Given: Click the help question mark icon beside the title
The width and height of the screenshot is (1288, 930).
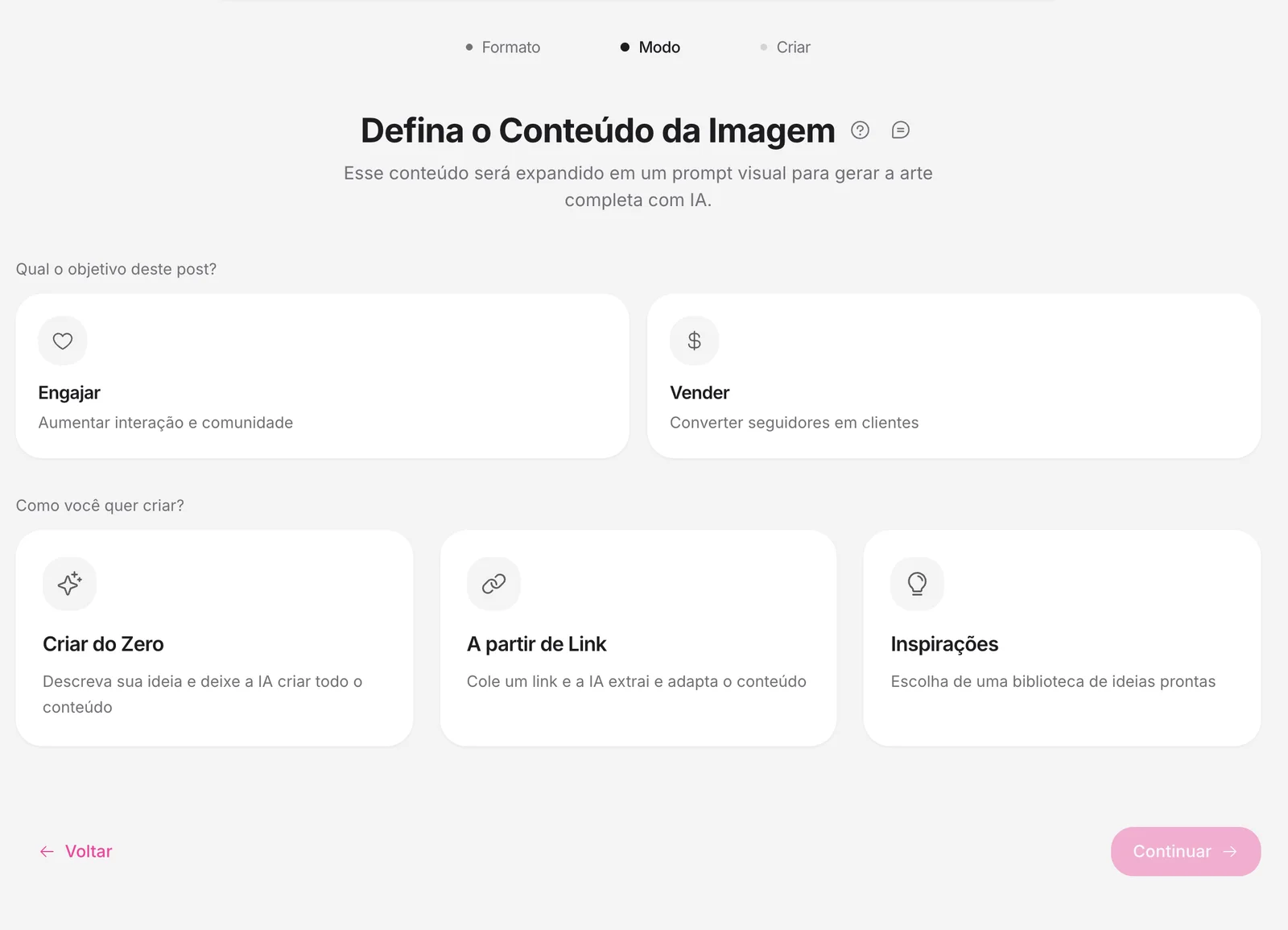Looking at the screenshot, I should [x=860, y=130].
